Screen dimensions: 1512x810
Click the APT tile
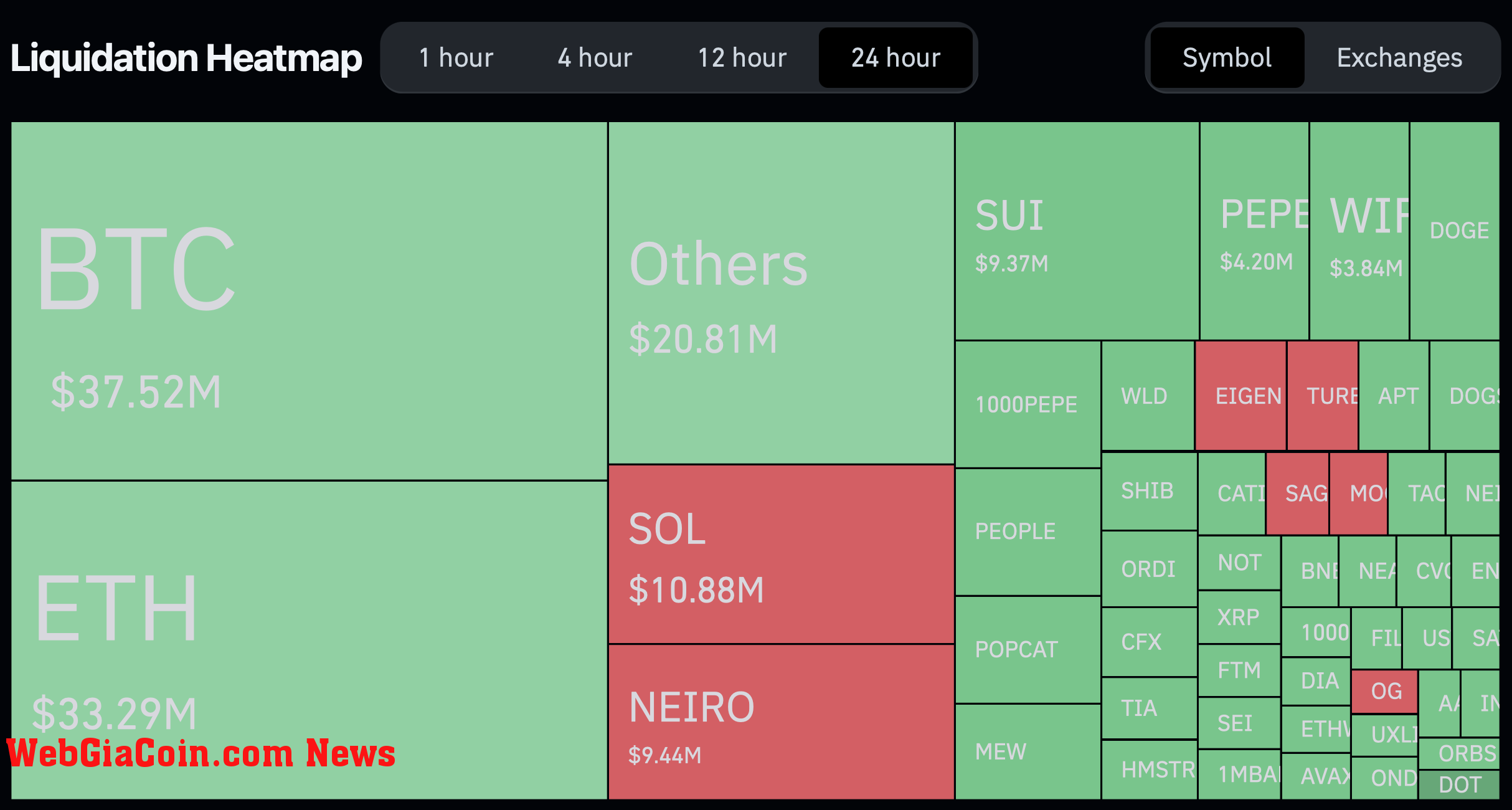click(1394, 396)
